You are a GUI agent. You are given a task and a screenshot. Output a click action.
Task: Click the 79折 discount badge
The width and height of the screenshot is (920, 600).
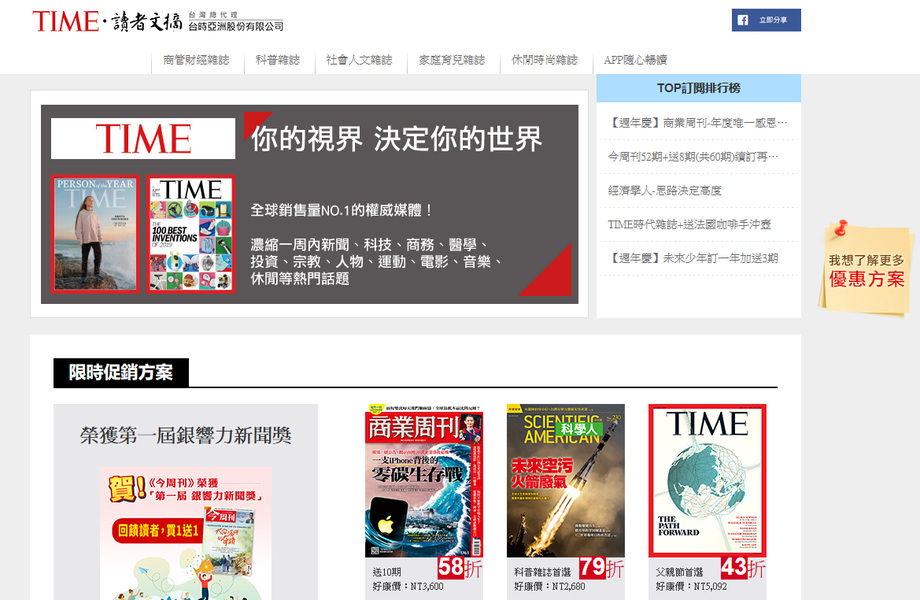(x=601, y=568)
